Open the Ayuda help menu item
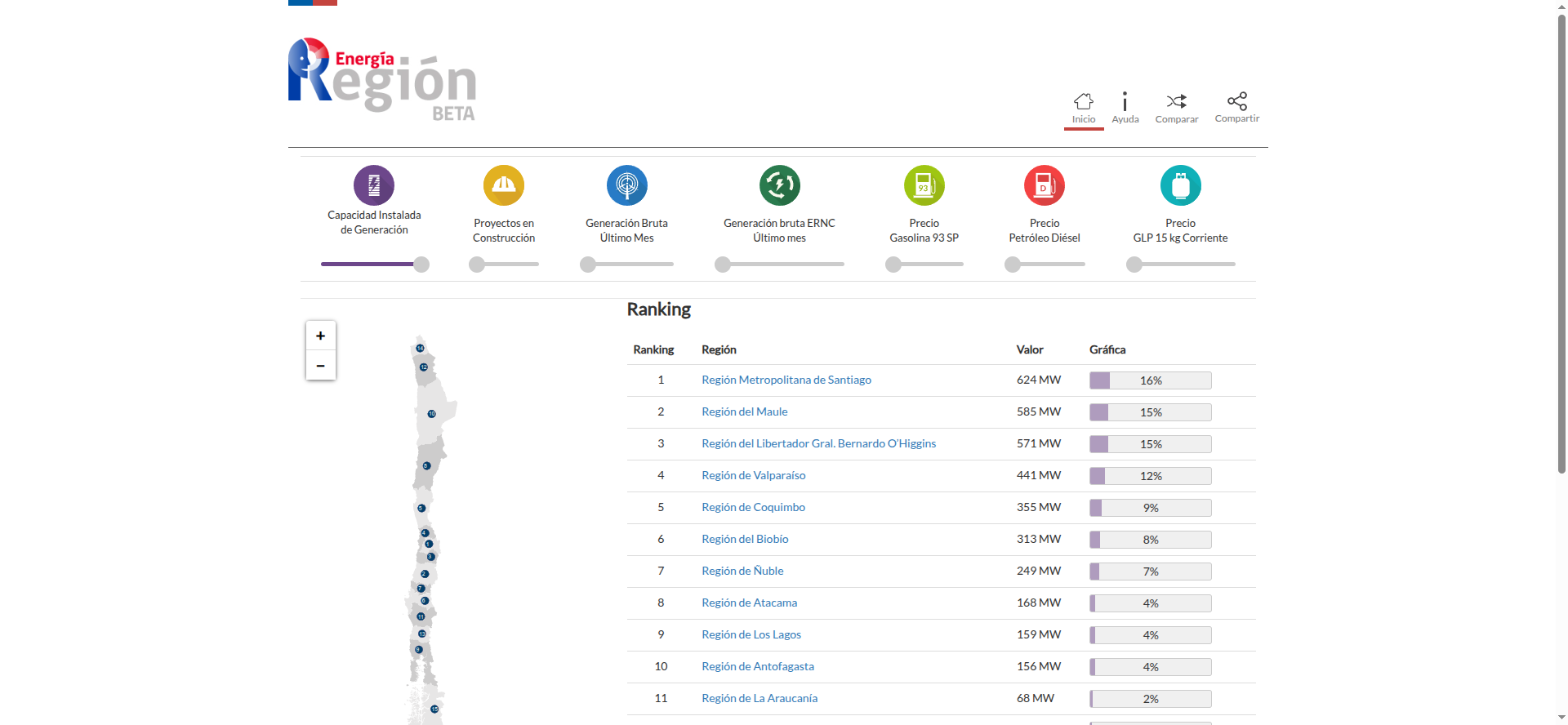 pyautogui.click(x=1125, y=108)
